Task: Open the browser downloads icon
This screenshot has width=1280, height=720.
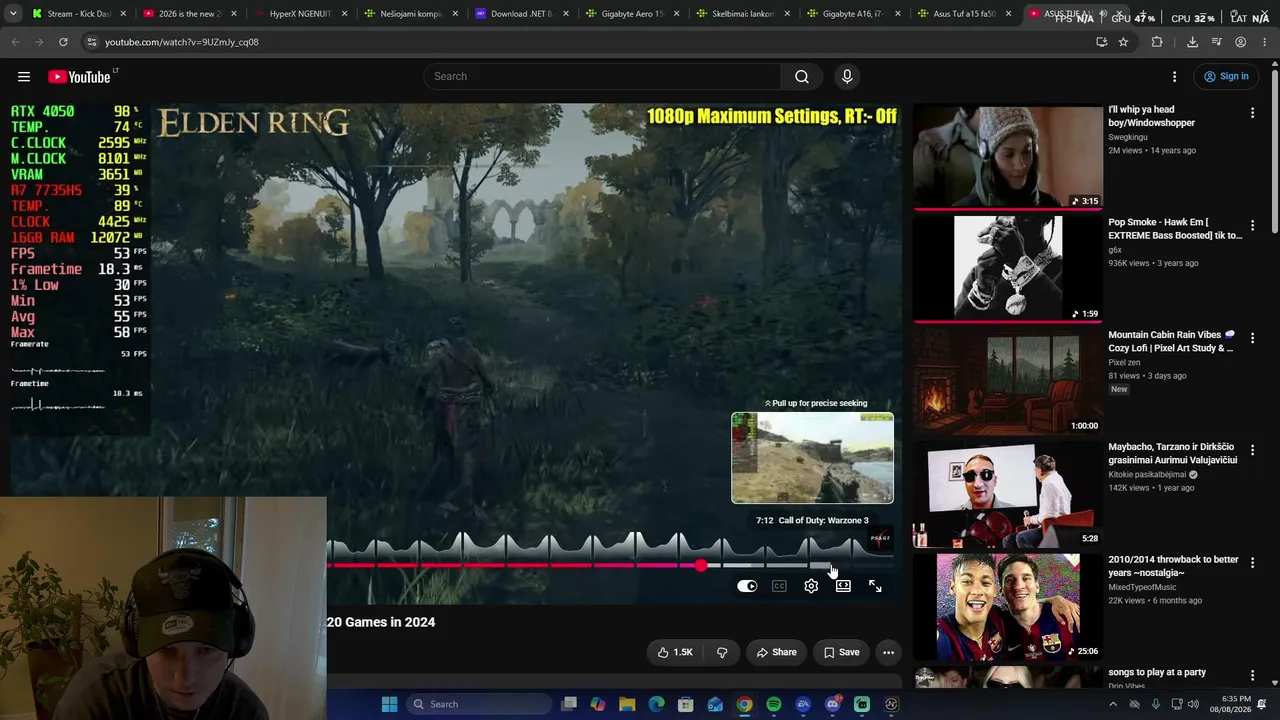Action: (x=1192, y=42)
